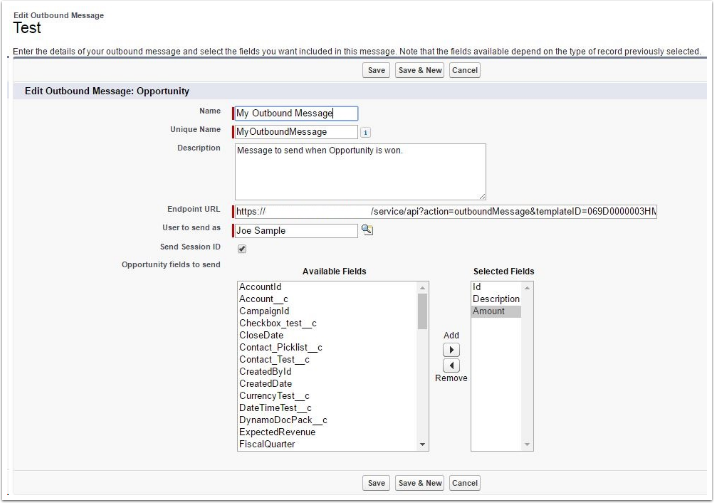714x503 pixels.
Task: Click the info icon next to Unique Name
Action: pos(365,132)
